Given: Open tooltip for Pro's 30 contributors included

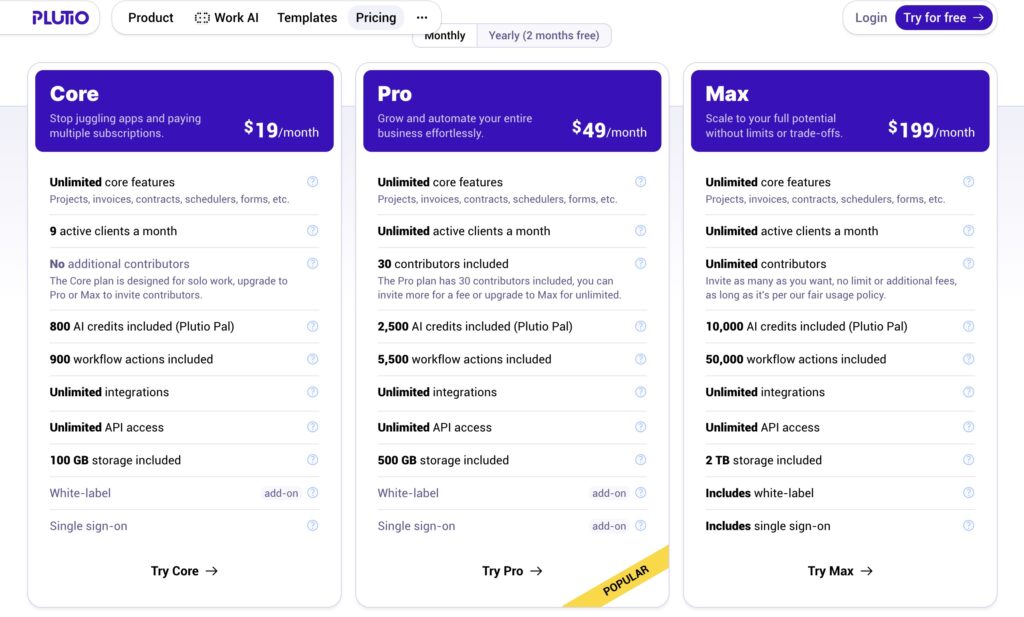Looking at the screenshot, I should click(x=640, y=263).
